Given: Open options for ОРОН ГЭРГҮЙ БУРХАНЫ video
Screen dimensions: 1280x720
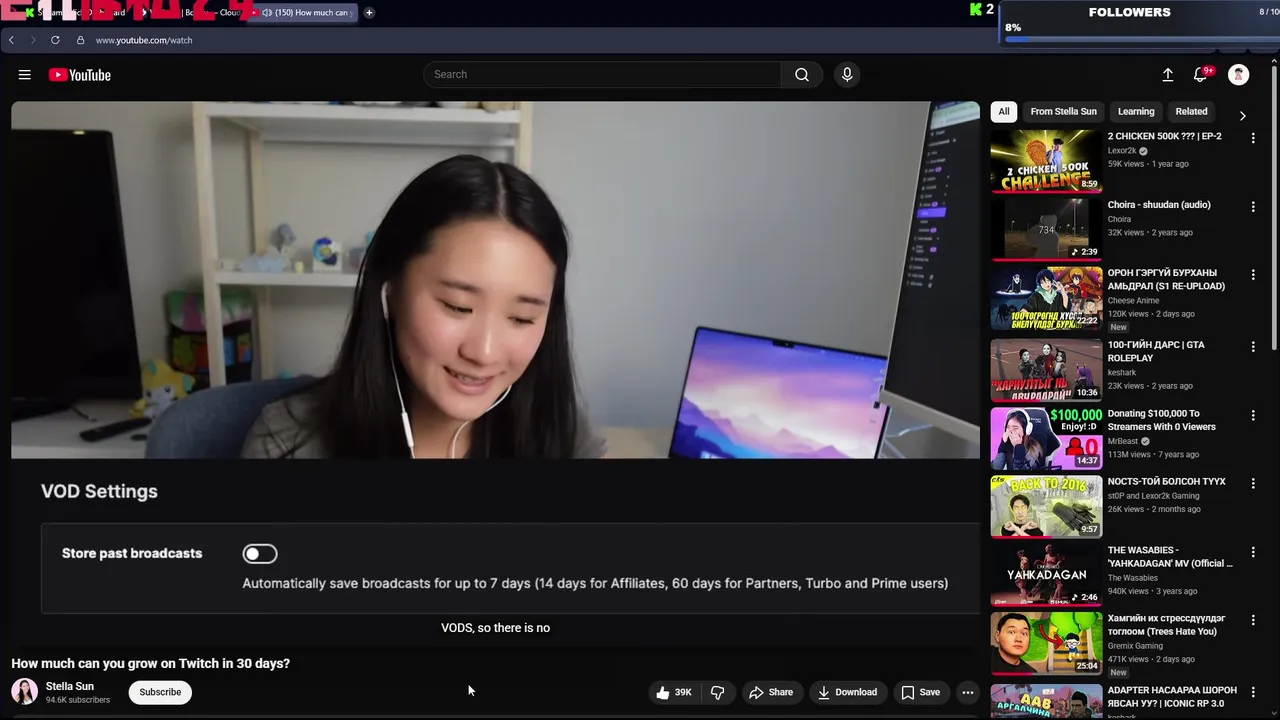Looking at the screenshot, I should (x=1252, y=275).
